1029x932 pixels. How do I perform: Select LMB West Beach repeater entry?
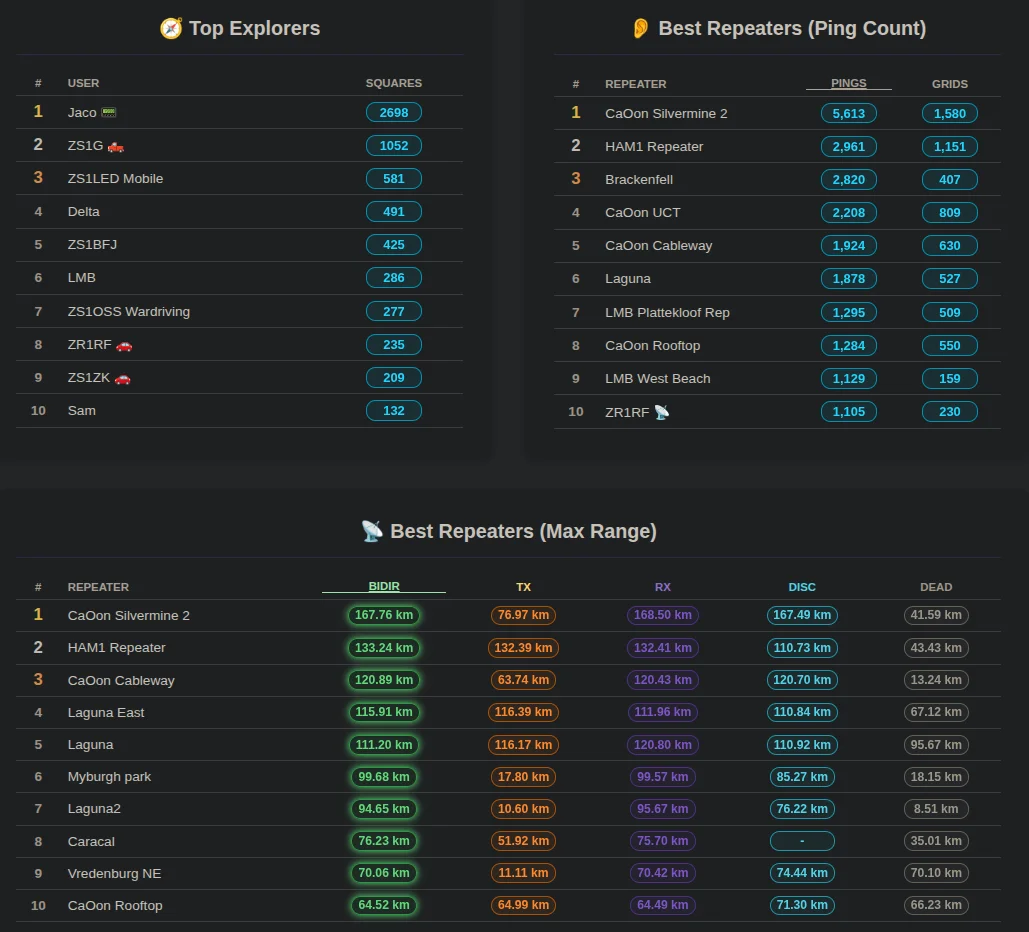(777, 379)
